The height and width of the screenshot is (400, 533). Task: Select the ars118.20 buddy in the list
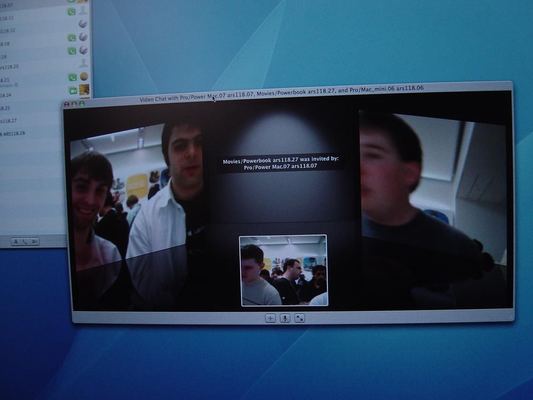pyautogui.click(x=10, y=67)
